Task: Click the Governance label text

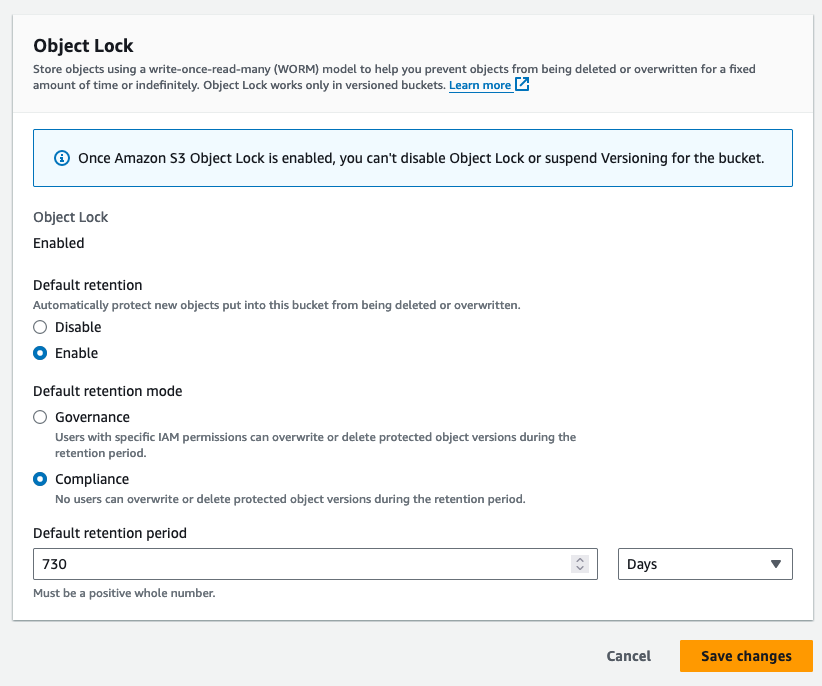Action: coord(92,417)
